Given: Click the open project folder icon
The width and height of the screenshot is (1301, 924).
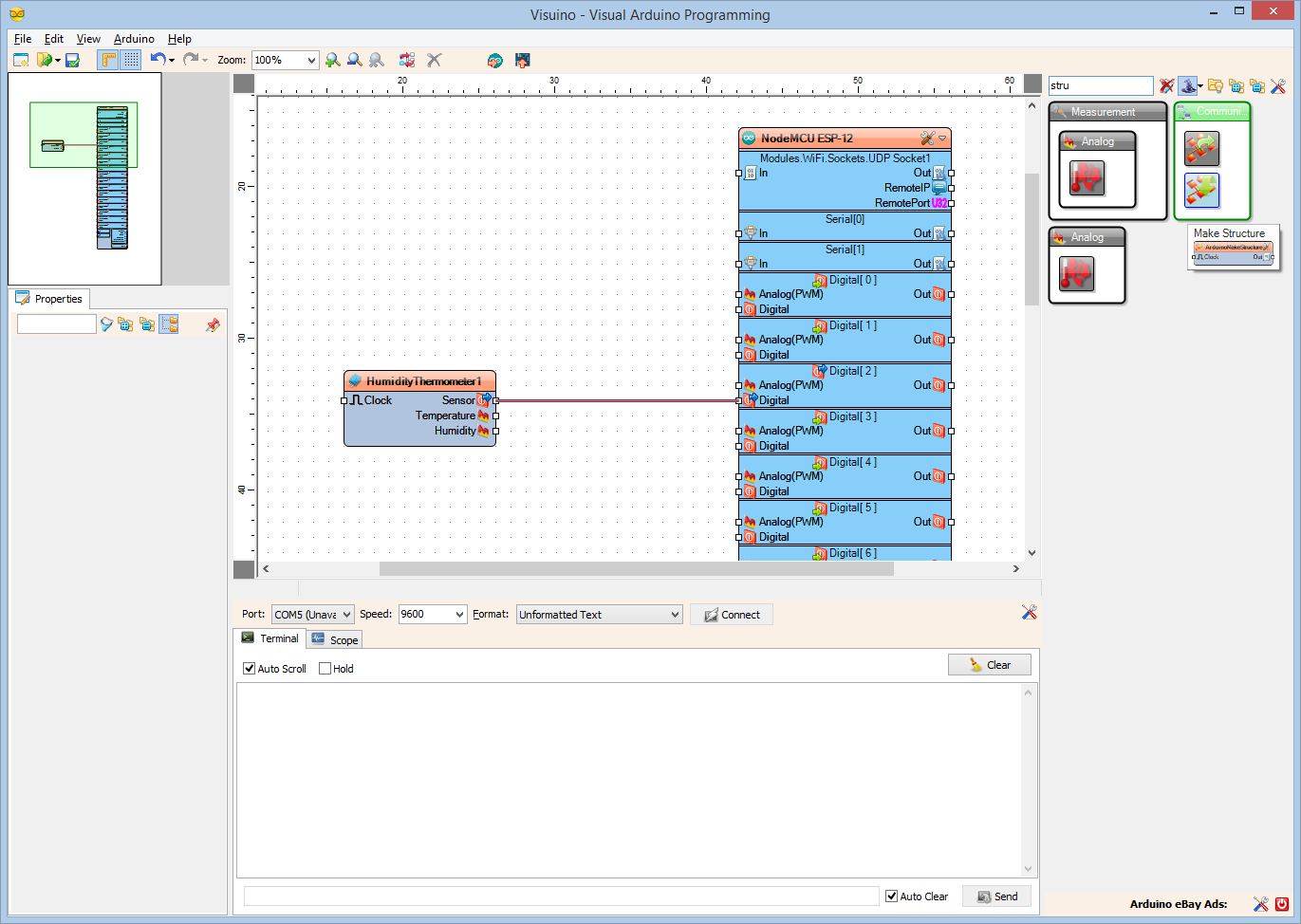Looking at the screenshot, I should [44, 60].
